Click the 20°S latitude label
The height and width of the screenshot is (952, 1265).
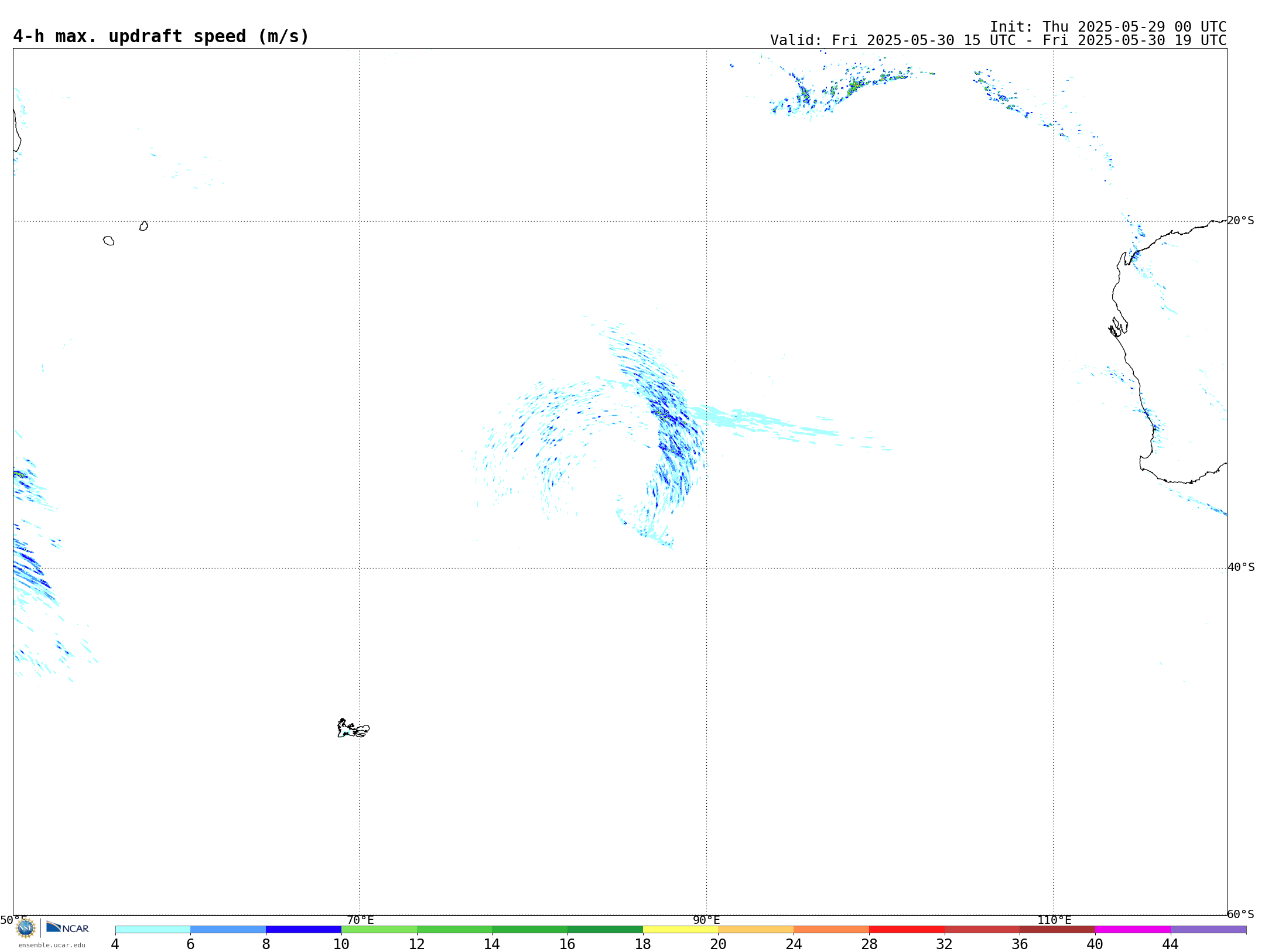click(1241, 221)
